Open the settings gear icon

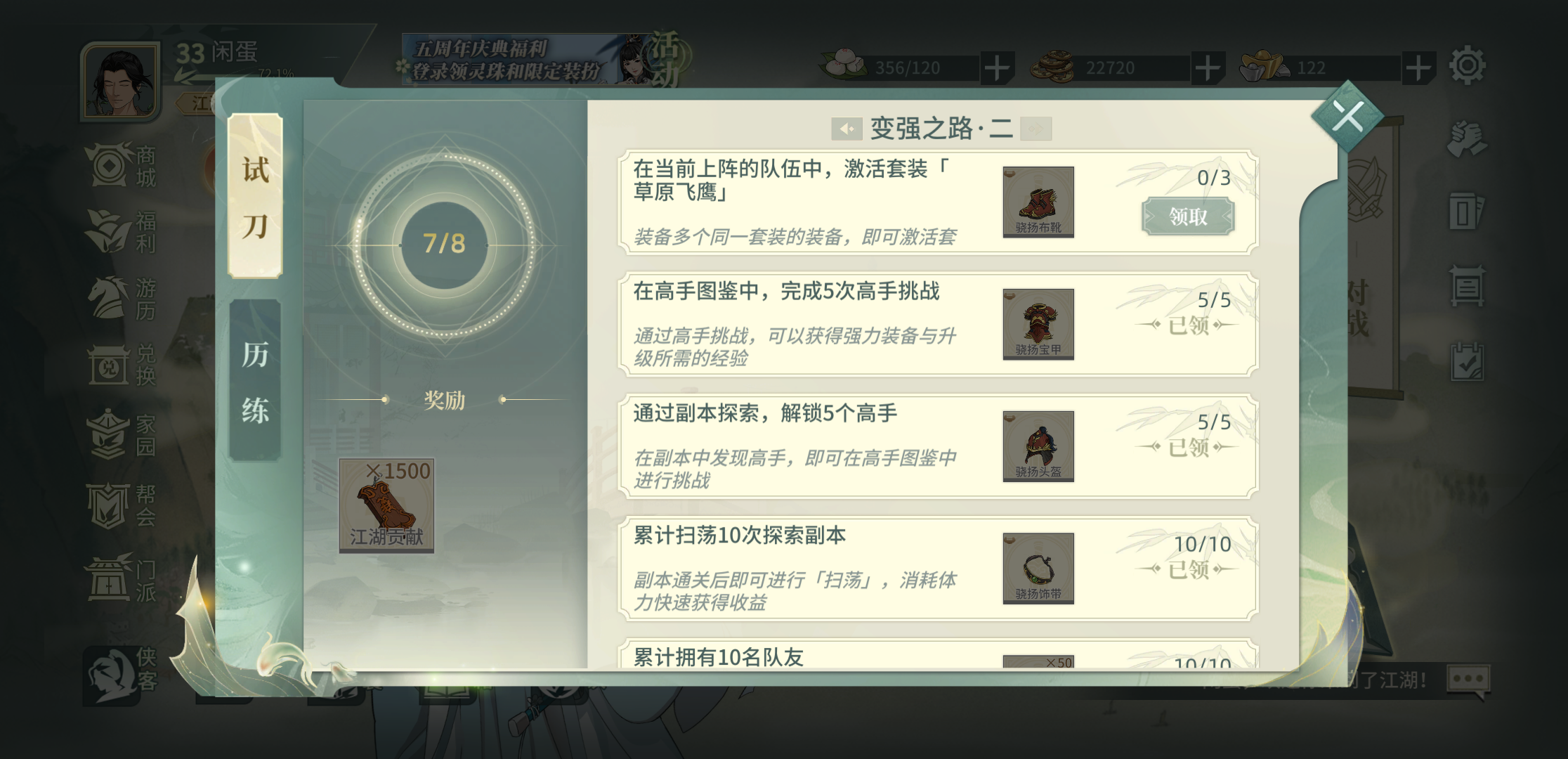[x=1467, y=67]
